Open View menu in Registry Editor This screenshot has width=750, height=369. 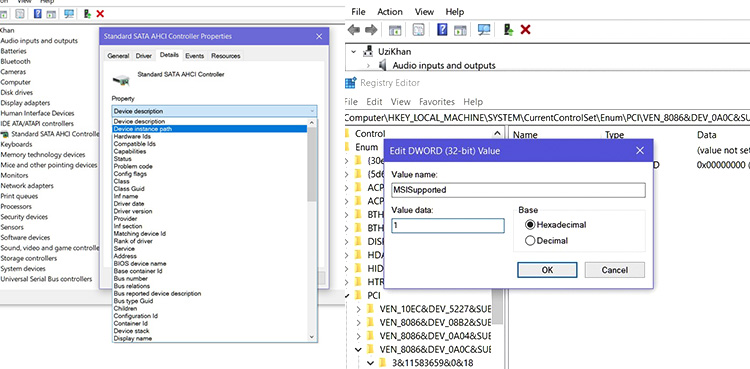pos(400,101)
